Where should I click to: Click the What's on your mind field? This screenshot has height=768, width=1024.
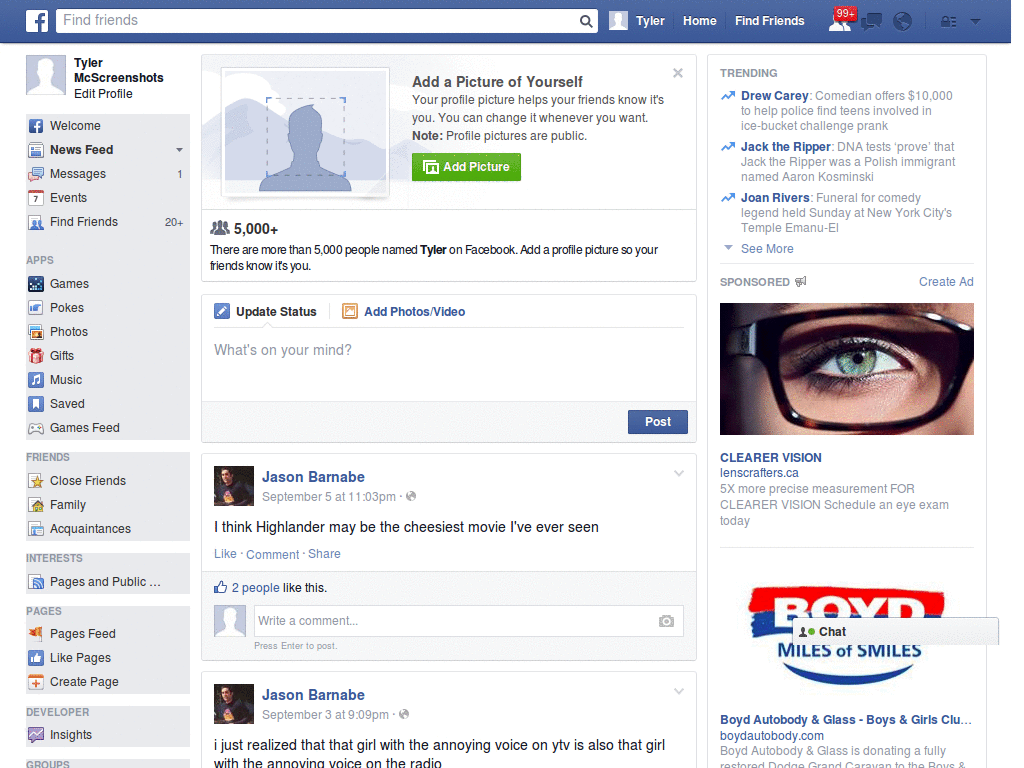point(449,364)
